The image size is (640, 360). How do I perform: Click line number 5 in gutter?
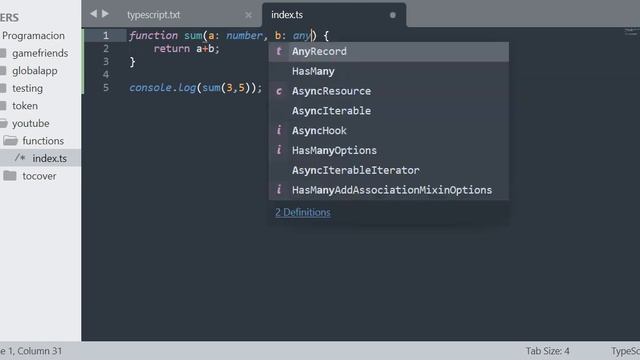point(106,88)
